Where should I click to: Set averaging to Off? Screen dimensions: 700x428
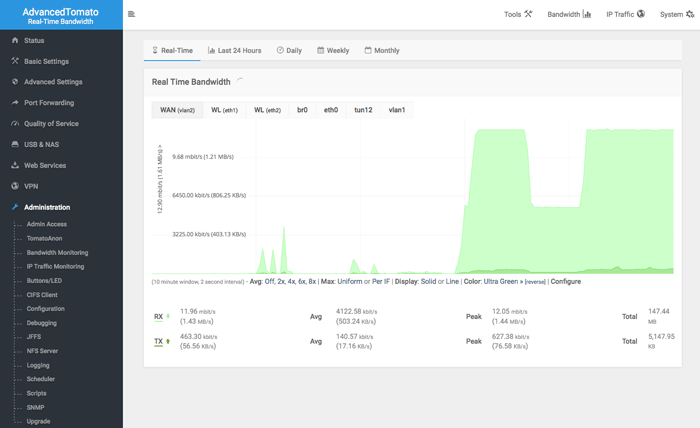[x=270, y=282]
